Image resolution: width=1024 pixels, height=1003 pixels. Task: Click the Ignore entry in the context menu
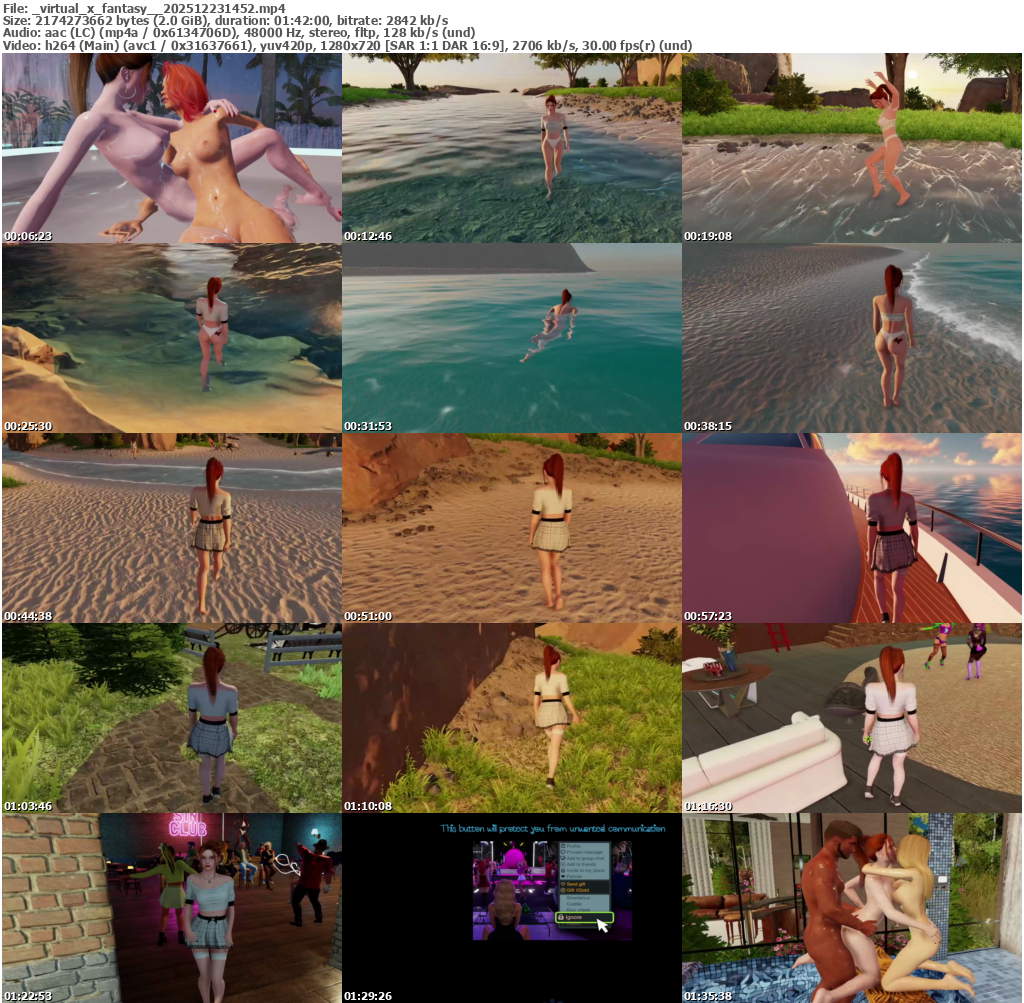click(574, 917)
